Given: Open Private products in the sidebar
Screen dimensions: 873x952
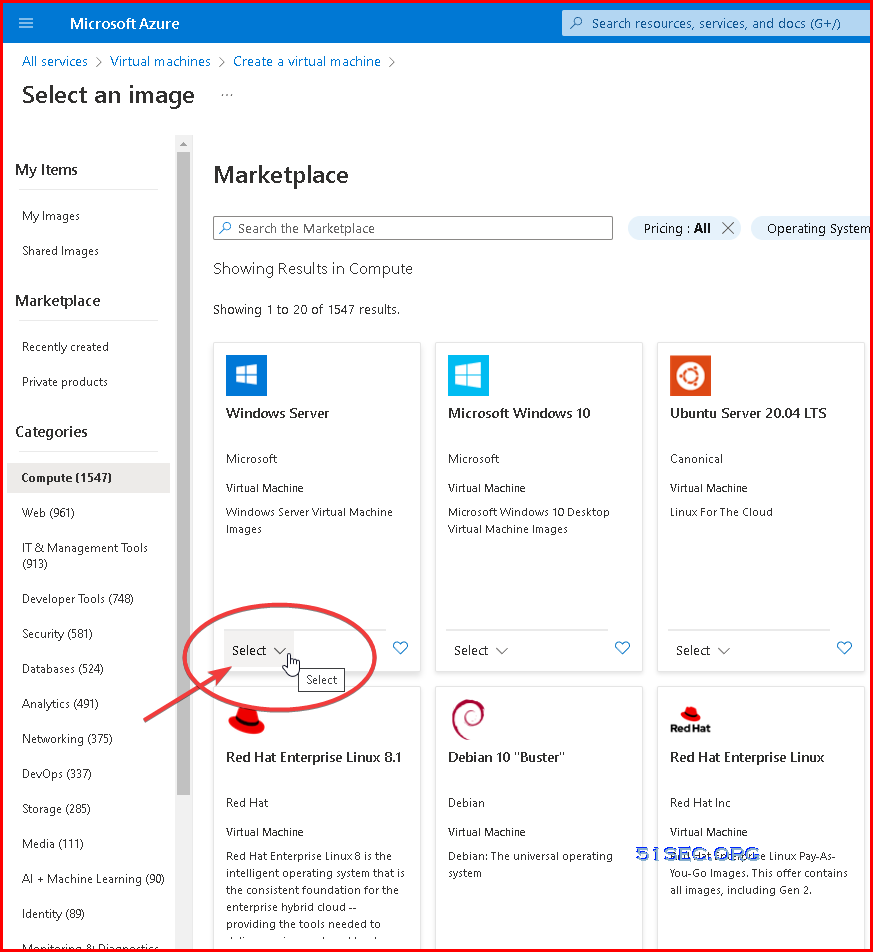Looking at the screenshot, I should point(64,382).
